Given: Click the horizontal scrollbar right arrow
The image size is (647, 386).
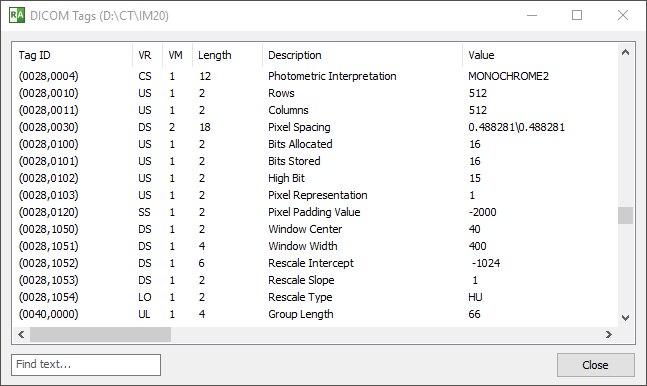Looking at the screenshot, I should [x=609, y=335].
